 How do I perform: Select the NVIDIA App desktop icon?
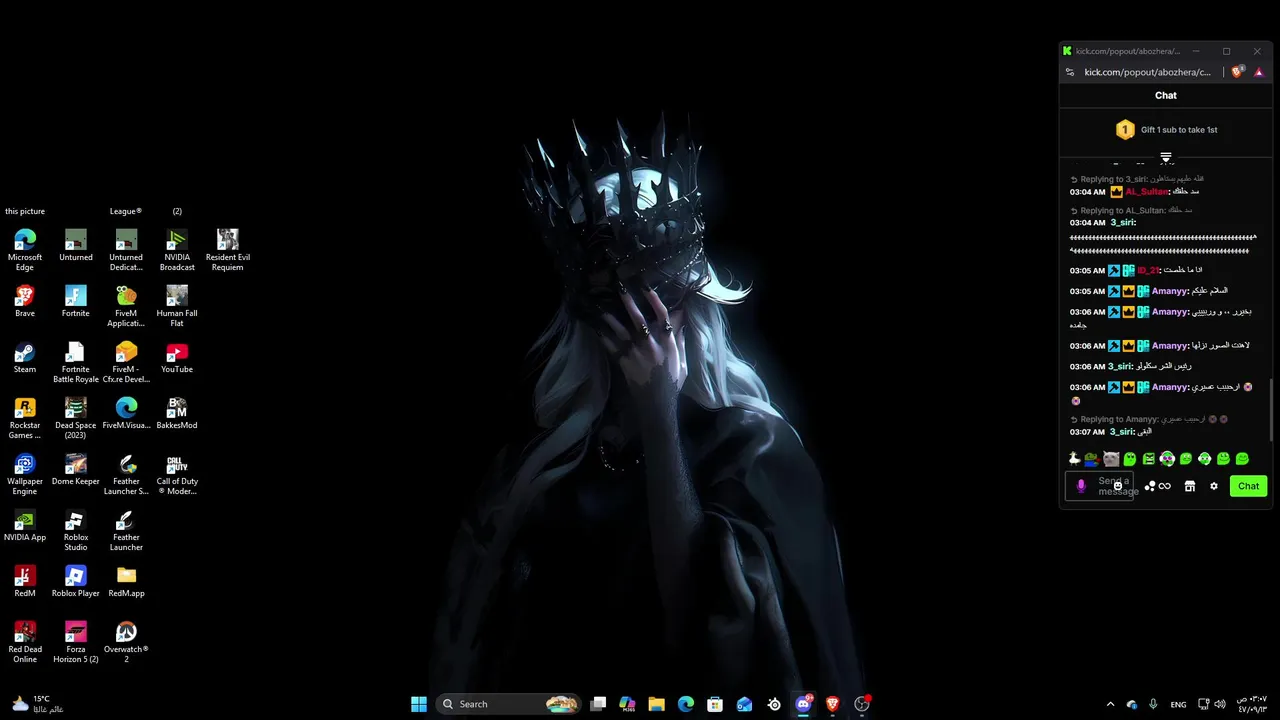tap(25, 525)
